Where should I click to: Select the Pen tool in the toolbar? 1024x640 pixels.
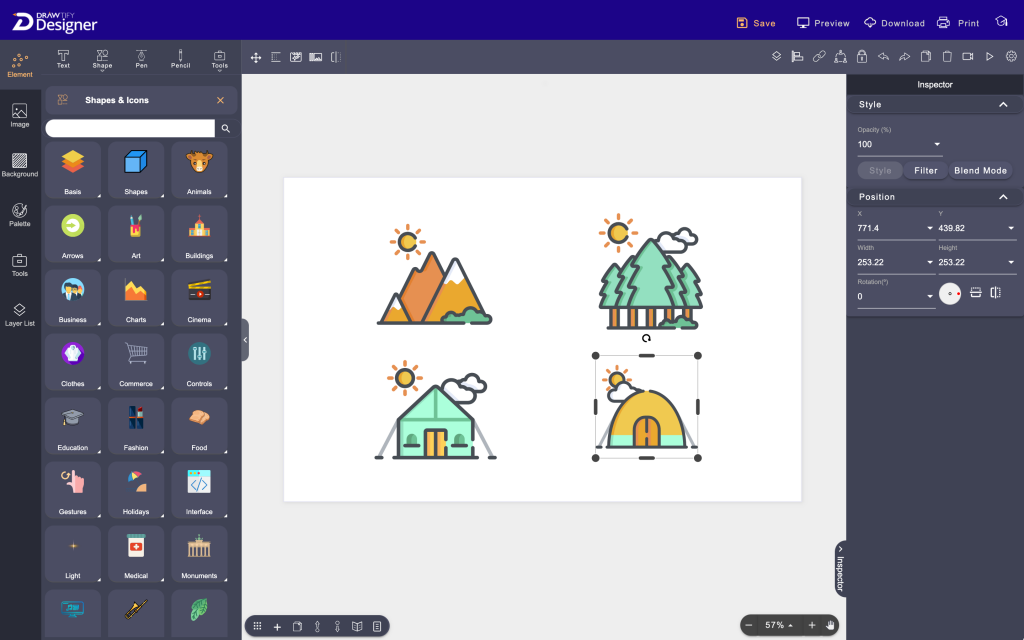coord(141,57)
